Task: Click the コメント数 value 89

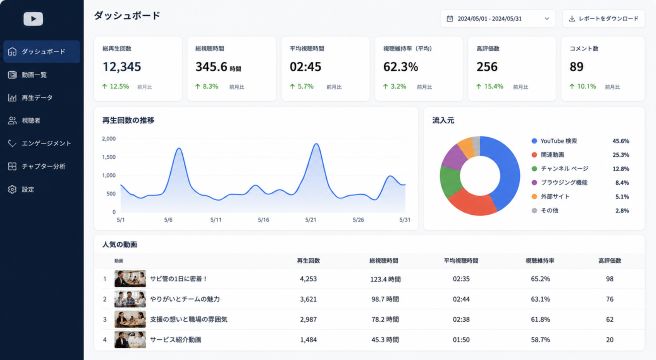Action: coord(576,67)
